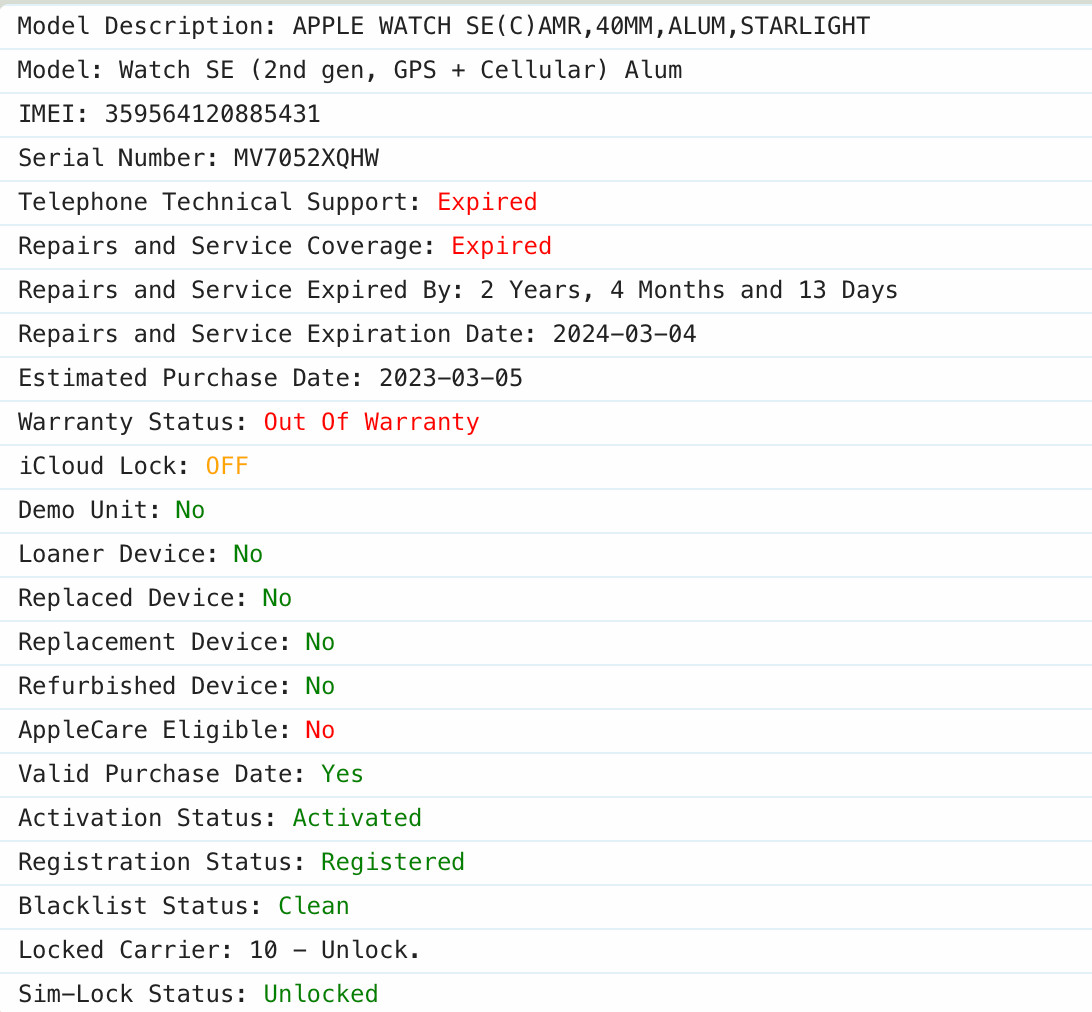
Task: Click the iCloud Lock label
Action: point(104,466)
